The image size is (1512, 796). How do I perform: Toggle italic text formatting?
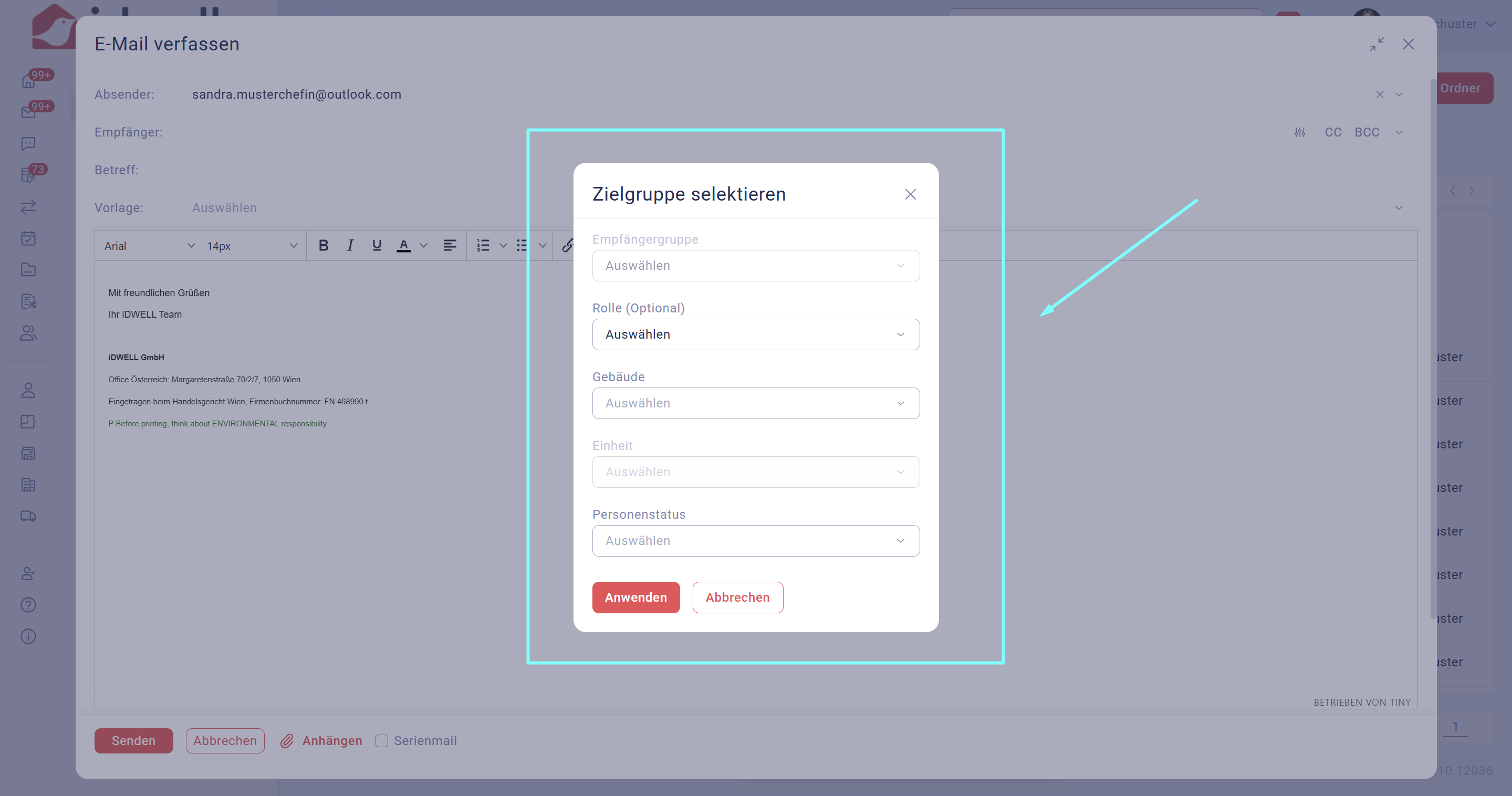(350, 245)
